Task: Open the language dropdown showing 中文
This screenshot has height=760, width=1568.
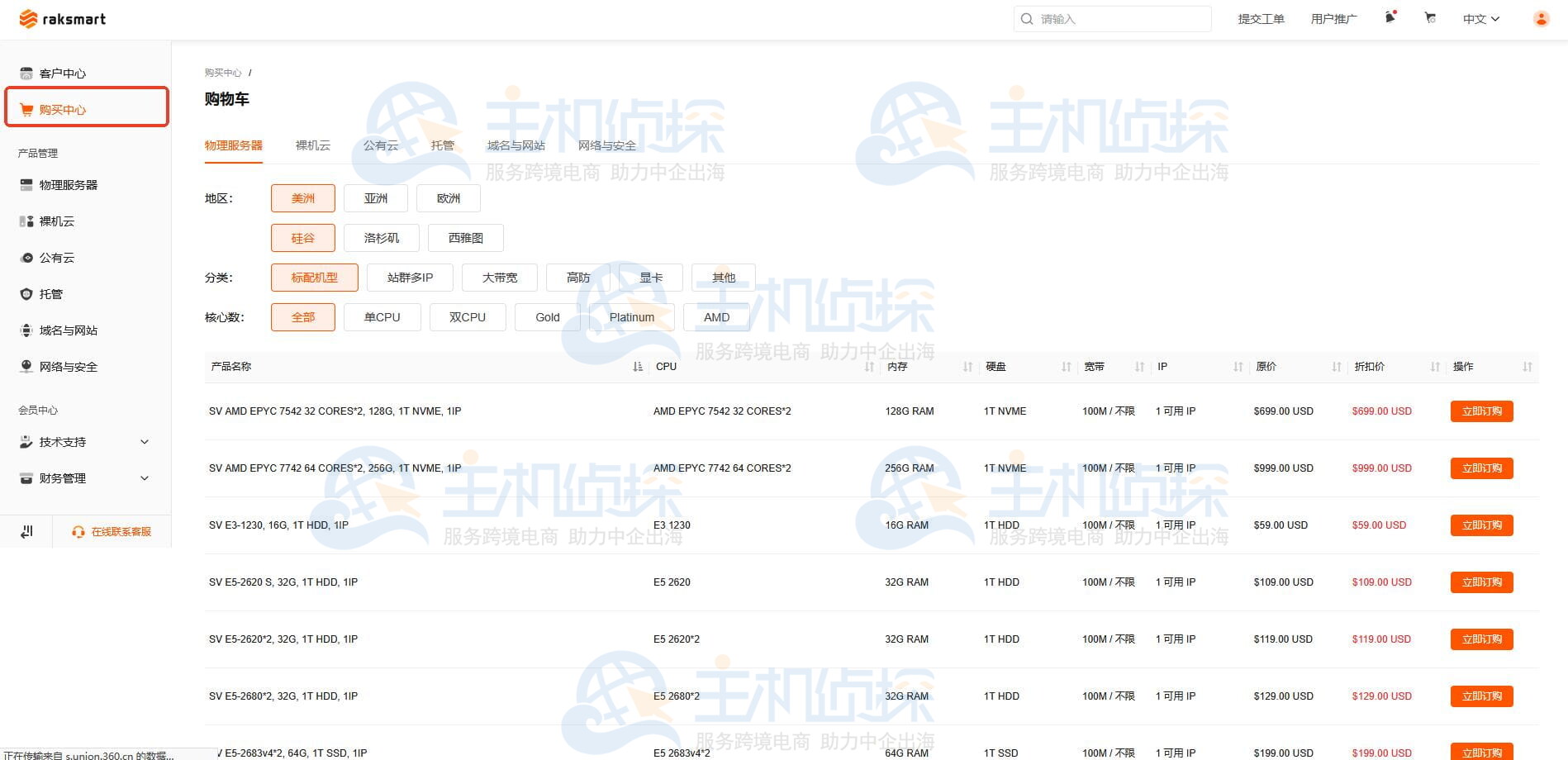Action: coord(1480,19)
